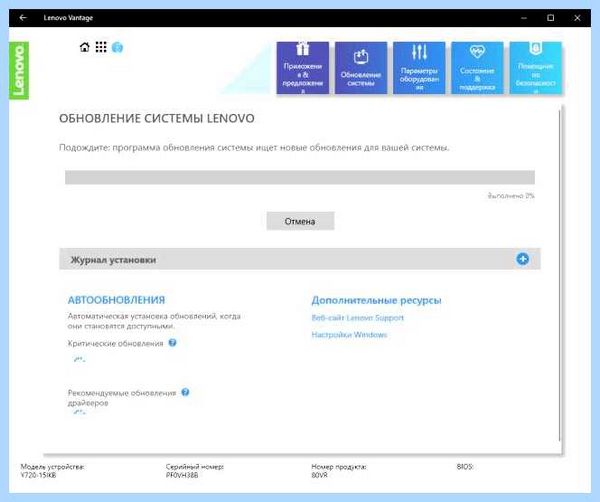Screen dimensions: 600x502
Task: Click the green Lenovo logo
Action: 19,70
